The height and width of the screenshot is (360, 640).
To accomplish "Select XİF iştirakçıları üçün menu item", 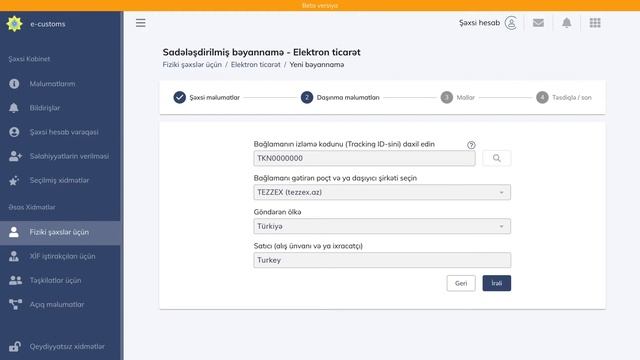I will (62, 256).
